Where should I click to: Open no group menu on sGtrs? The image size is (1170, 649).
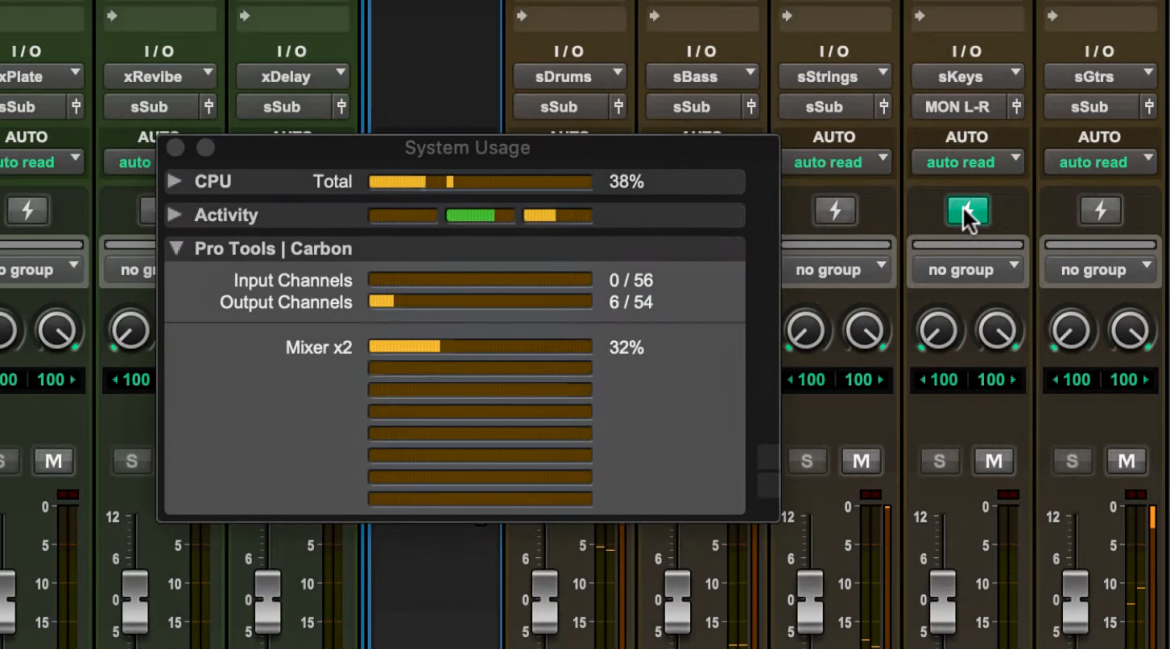[x=1101, y=269]
